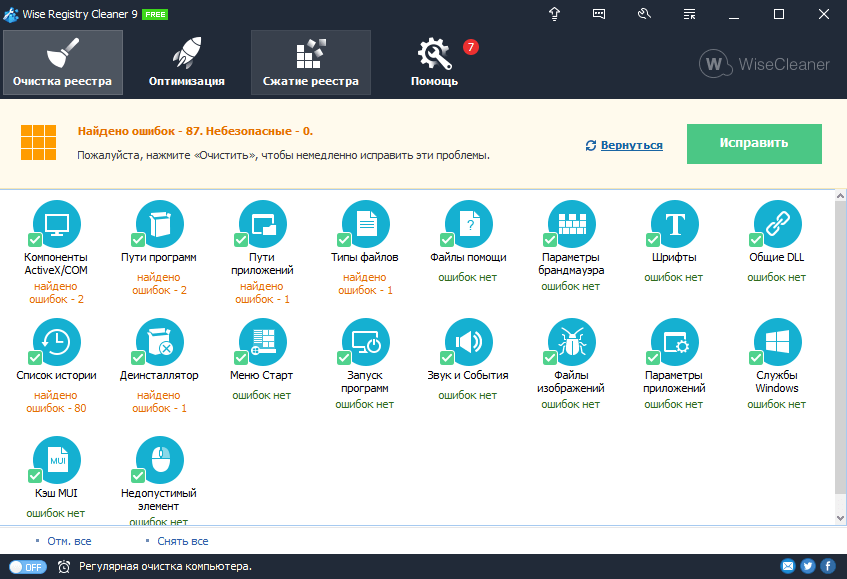Image resolution: width=847 pixels, height=579 pixels.
Task: Click the red 7 notification badge
Action: [x=470, y=47]
